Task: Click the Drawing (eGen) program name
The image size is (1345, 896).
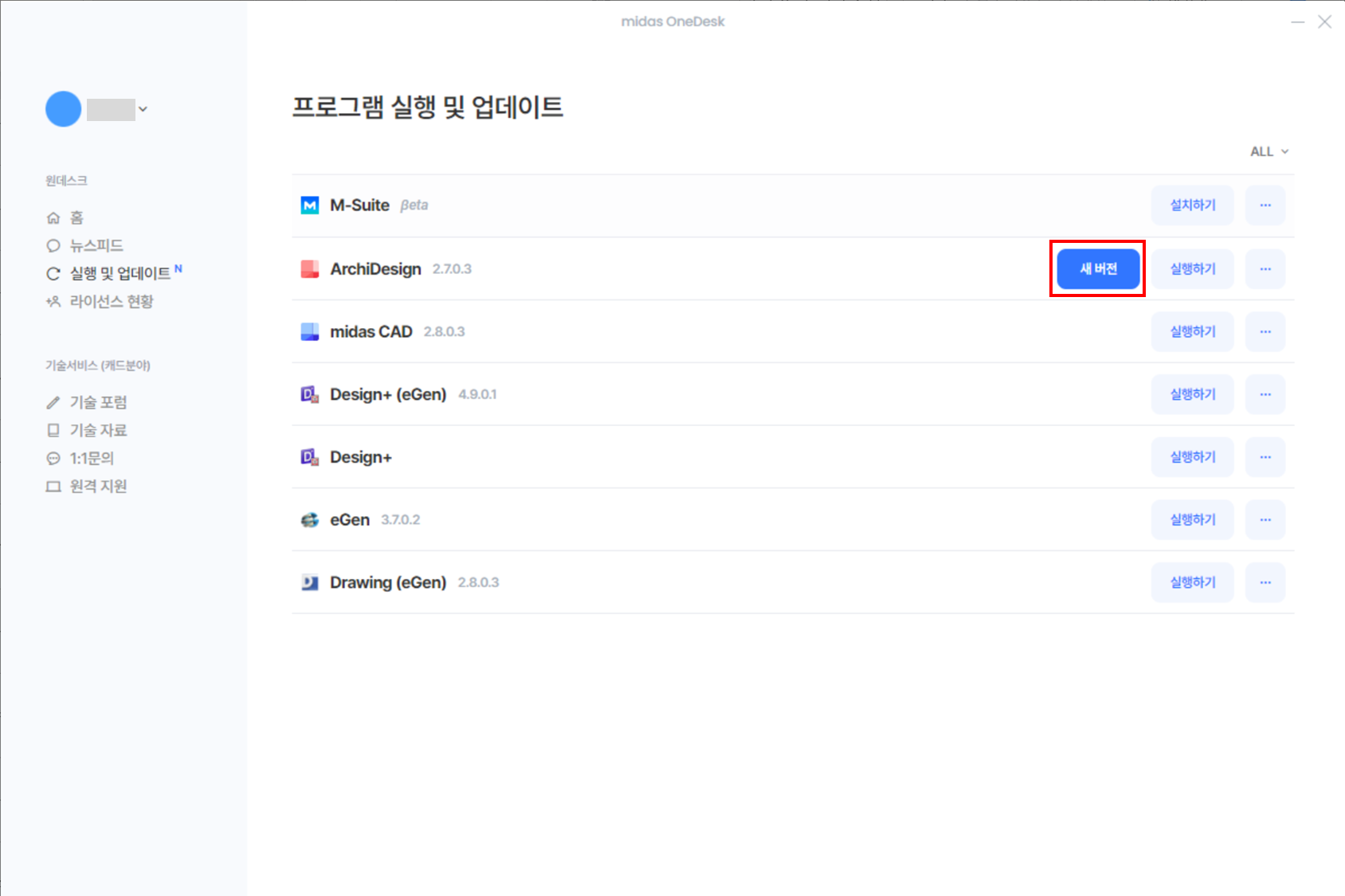Action: coord(388,583)
